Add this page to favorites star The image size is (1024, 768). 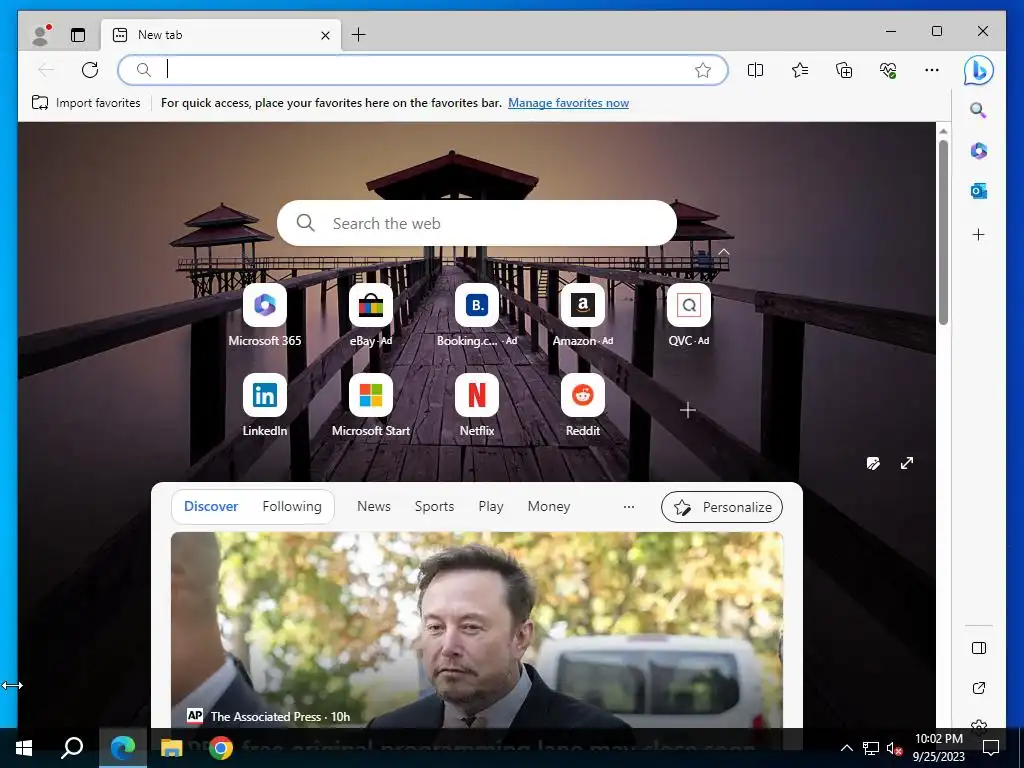click(x=703, y=70)
